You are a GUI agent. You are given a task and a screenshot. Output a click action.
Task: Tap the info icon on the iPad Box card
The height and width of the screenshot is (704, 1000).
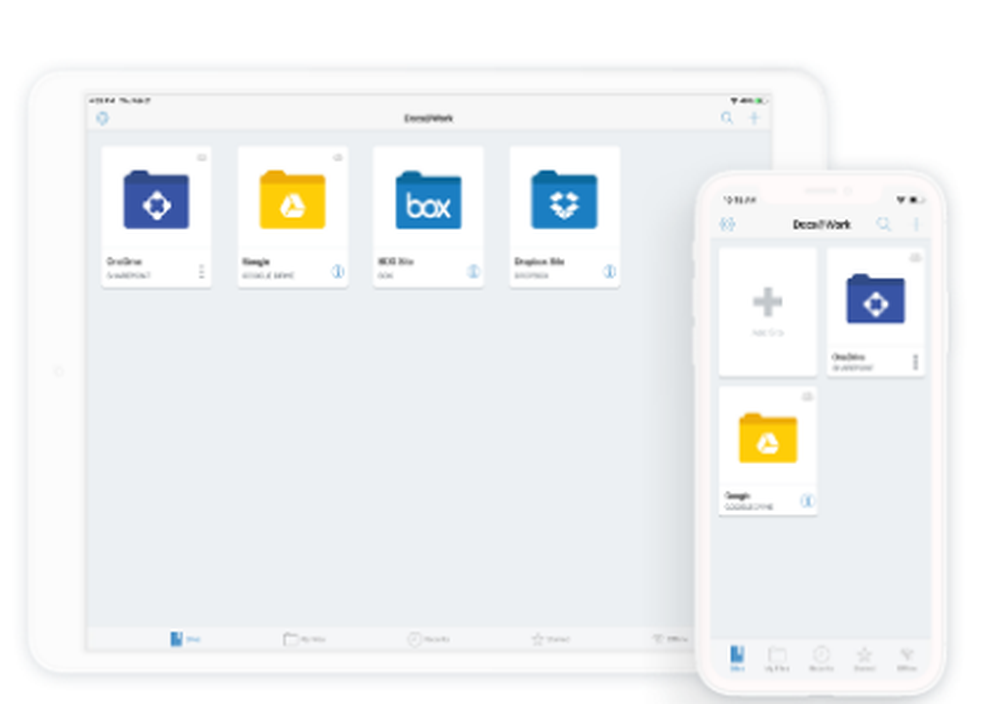point(473,272)
